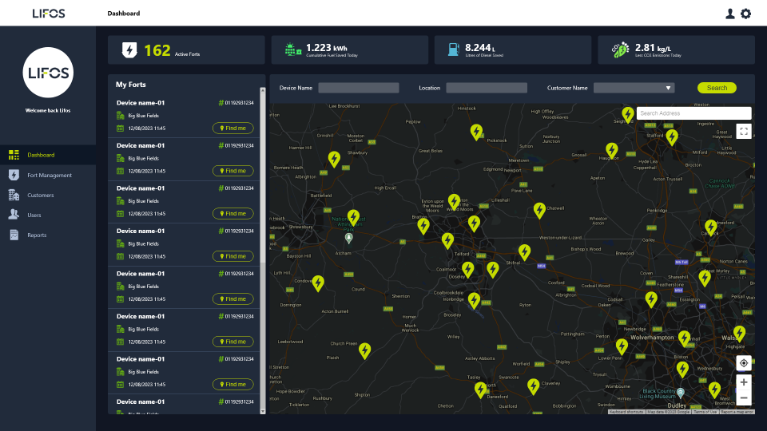Center map with the locate-me target icon
The image size is (767, 431).
[x=743, y=362]
